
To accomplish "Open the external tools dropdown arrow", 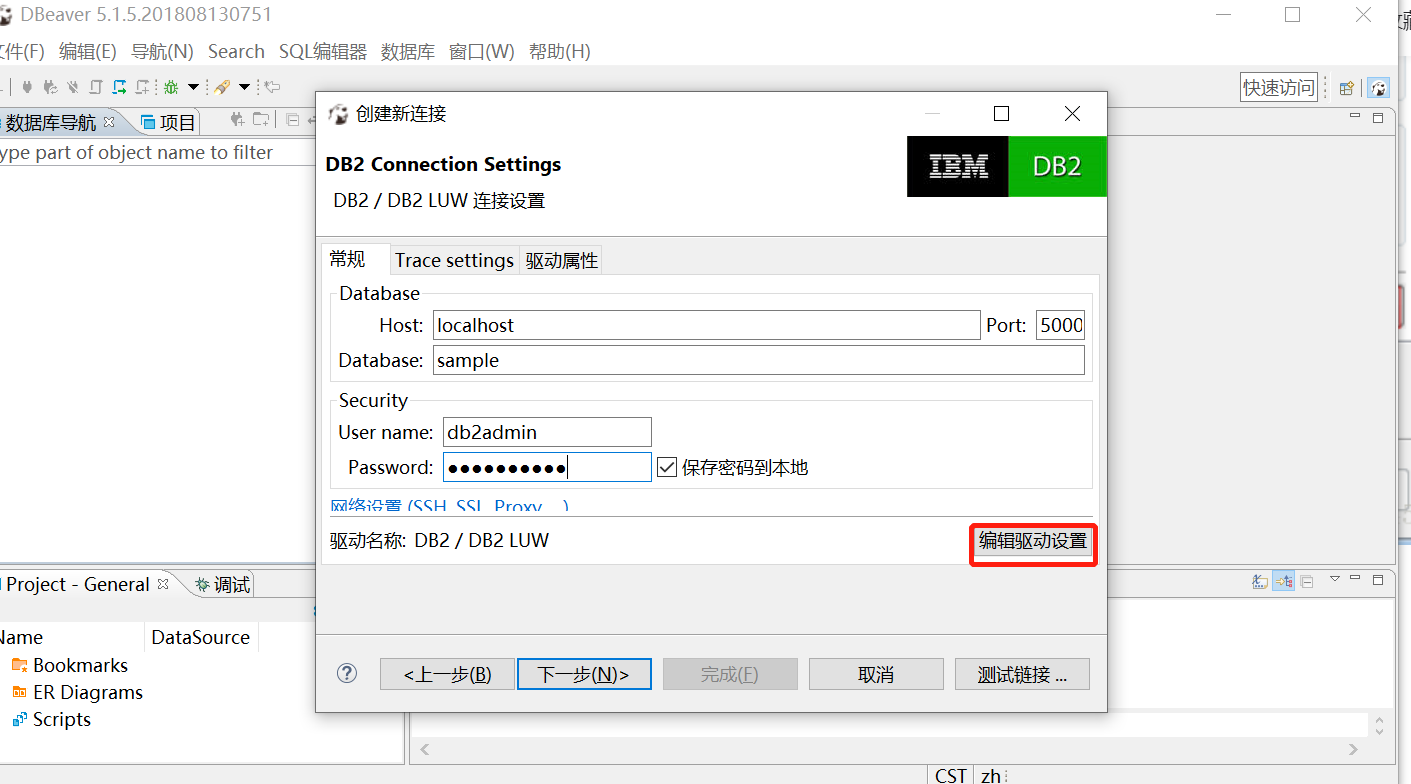I will (x=243, y=87).
